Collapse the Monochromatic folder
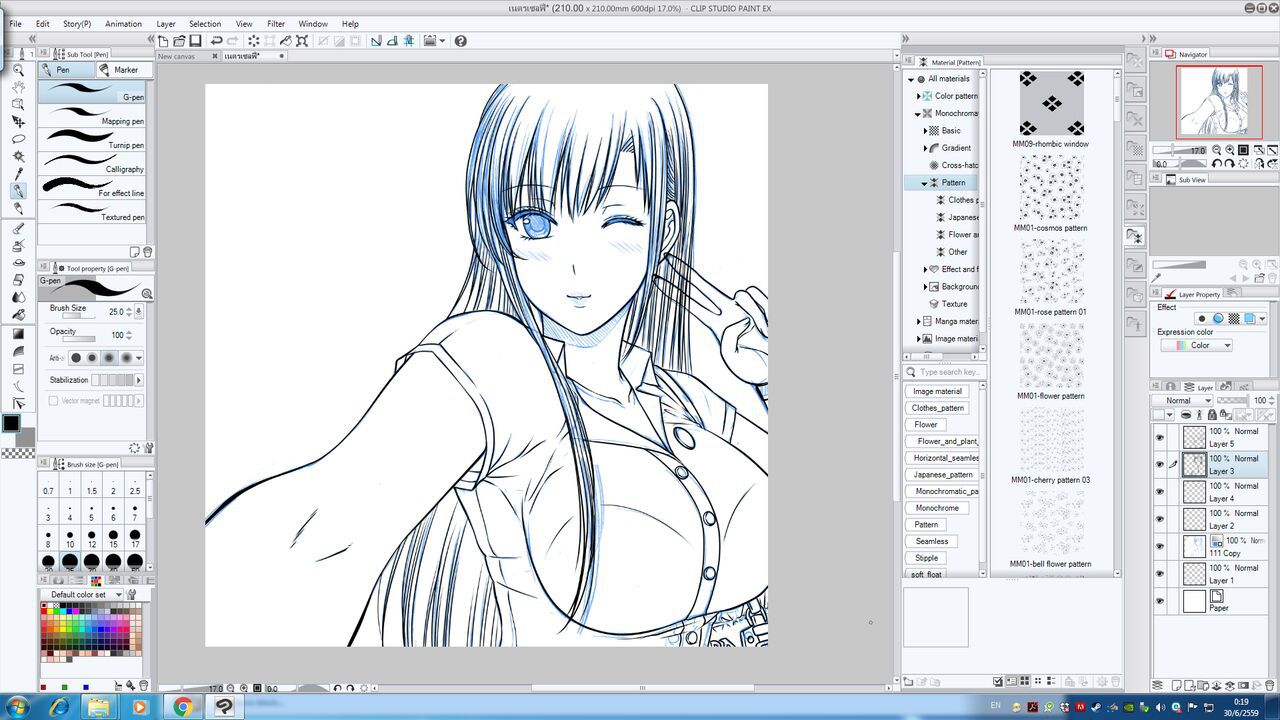This screenshot has height=720, width=1280. 918,114
